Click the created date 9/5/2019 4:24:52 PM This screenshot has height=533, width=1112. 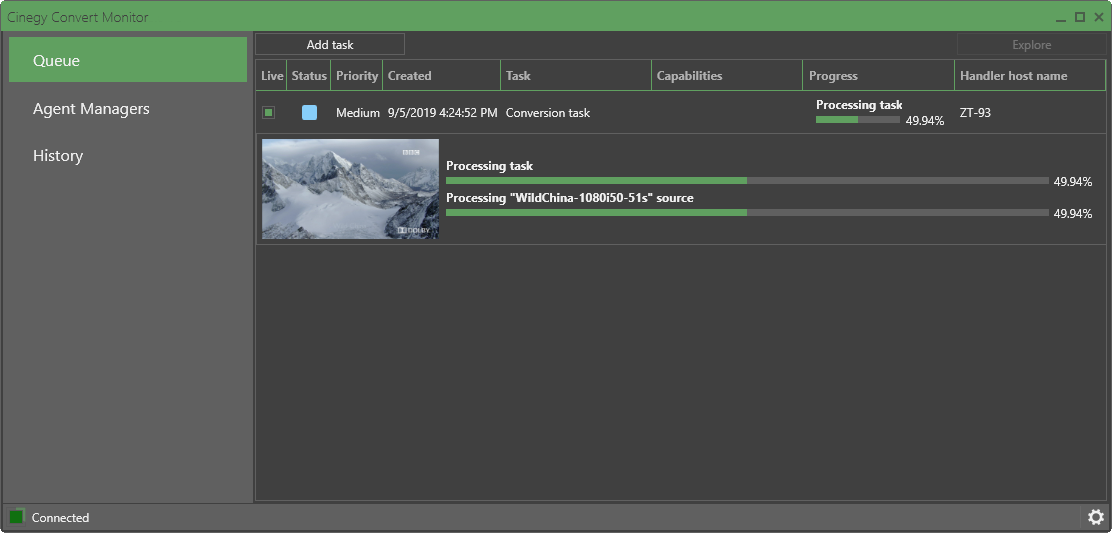(x=443, y=113)
